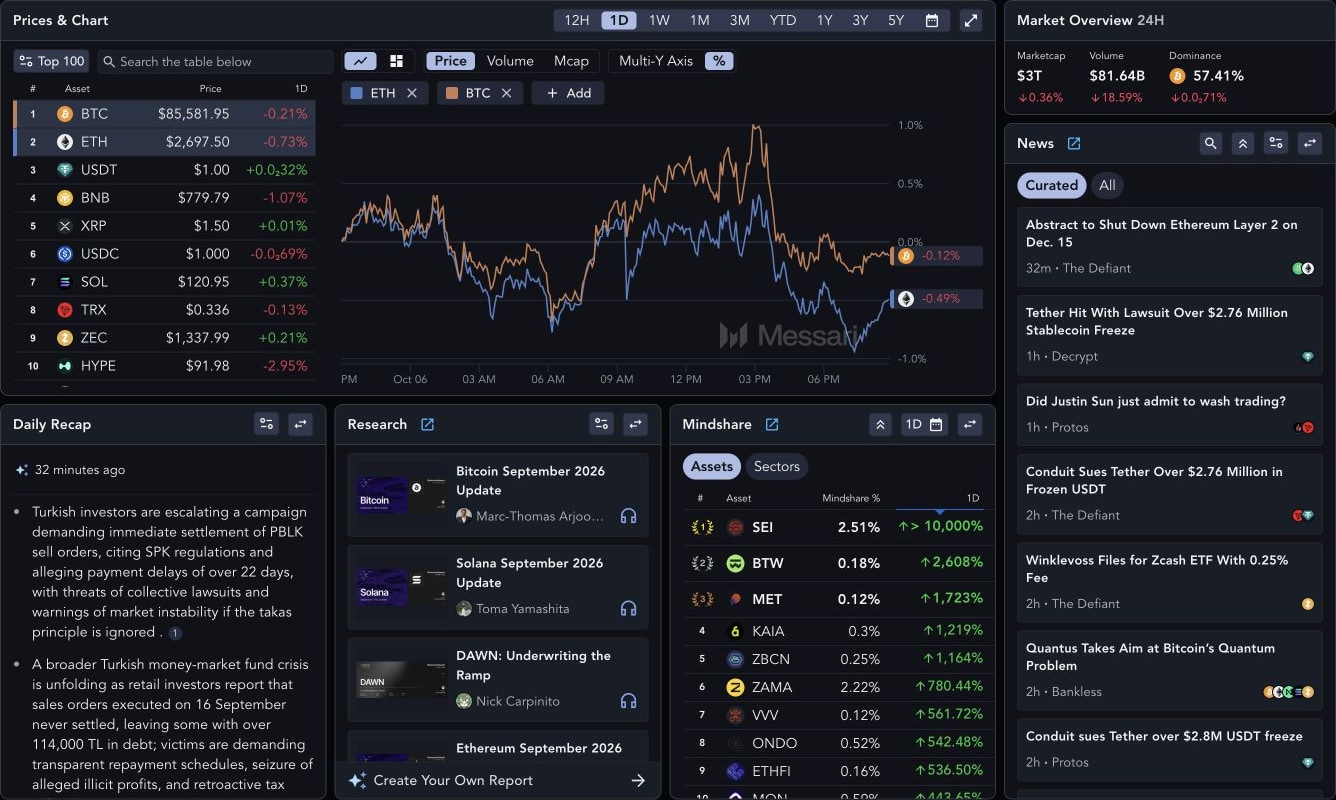Remove ETH chip from chart
Screen dimensions: 1336x800
point(412,93)
